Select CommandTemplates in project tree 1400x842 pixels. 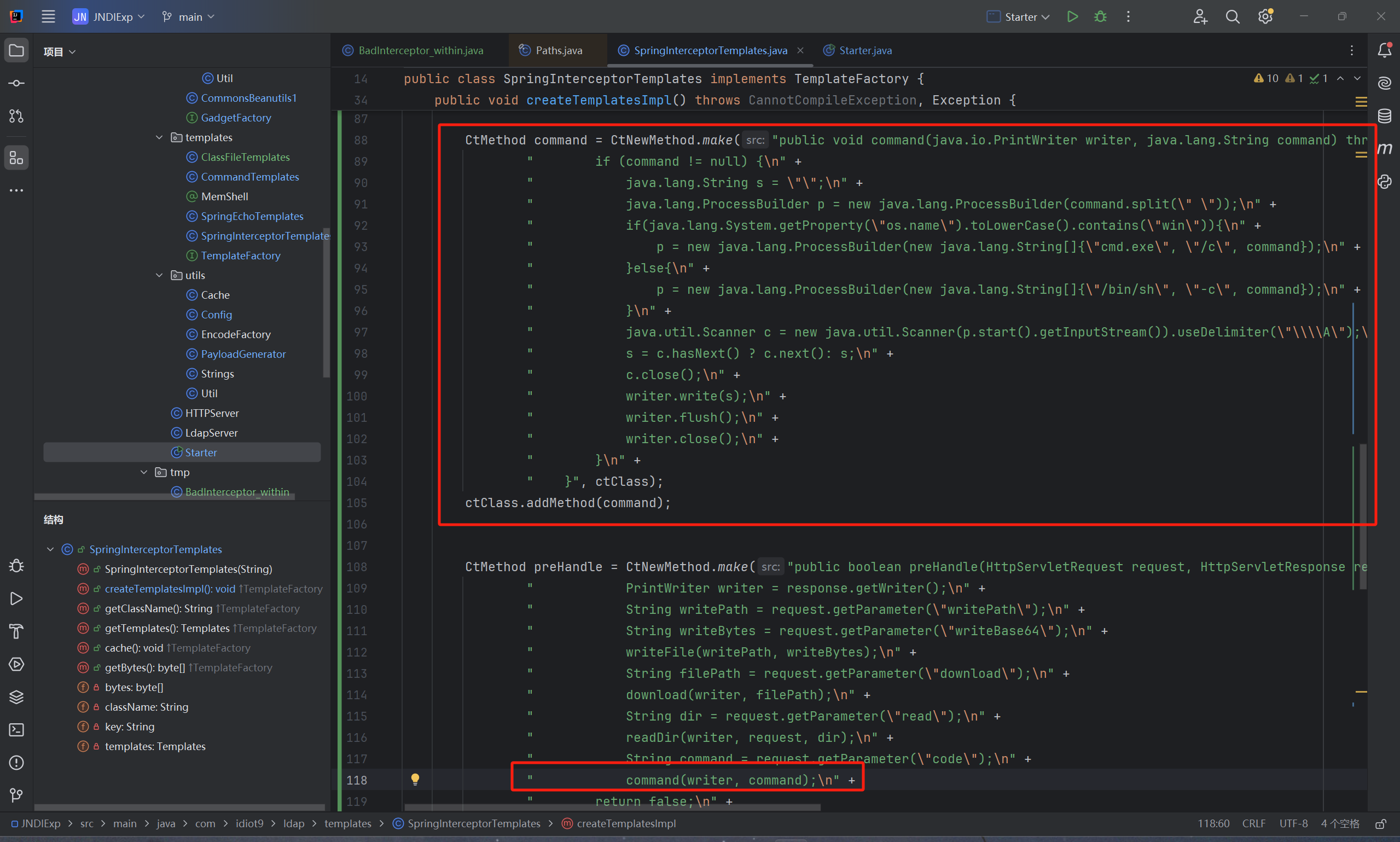tap(249, 177)
